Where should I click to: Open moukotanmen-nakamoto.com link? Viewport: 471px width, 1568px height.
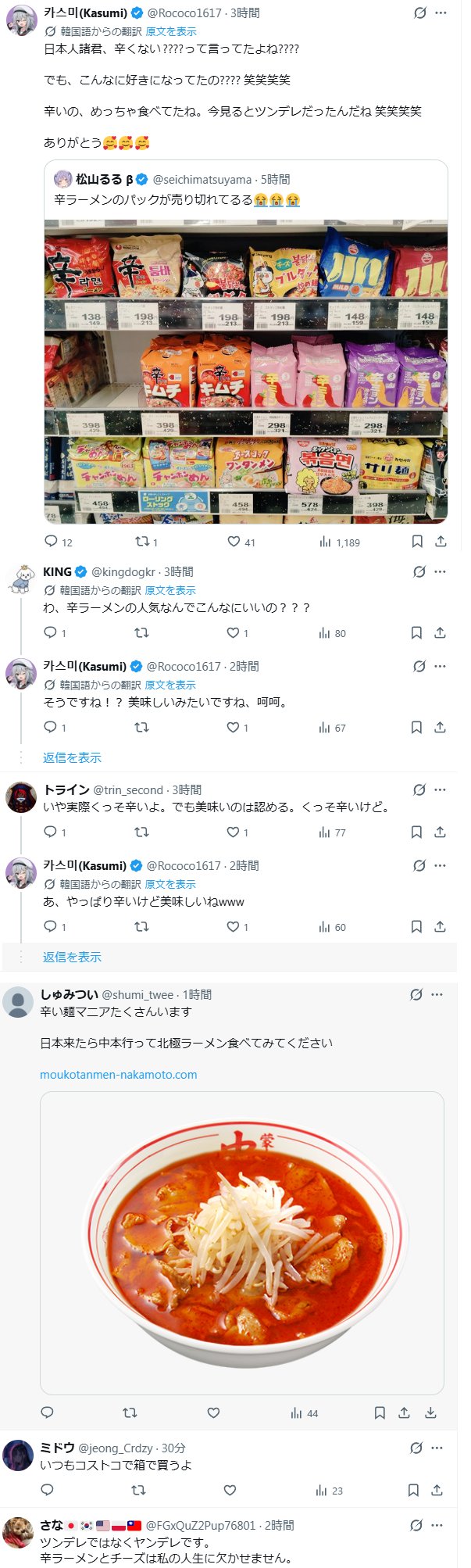(x=118, y=1075)
